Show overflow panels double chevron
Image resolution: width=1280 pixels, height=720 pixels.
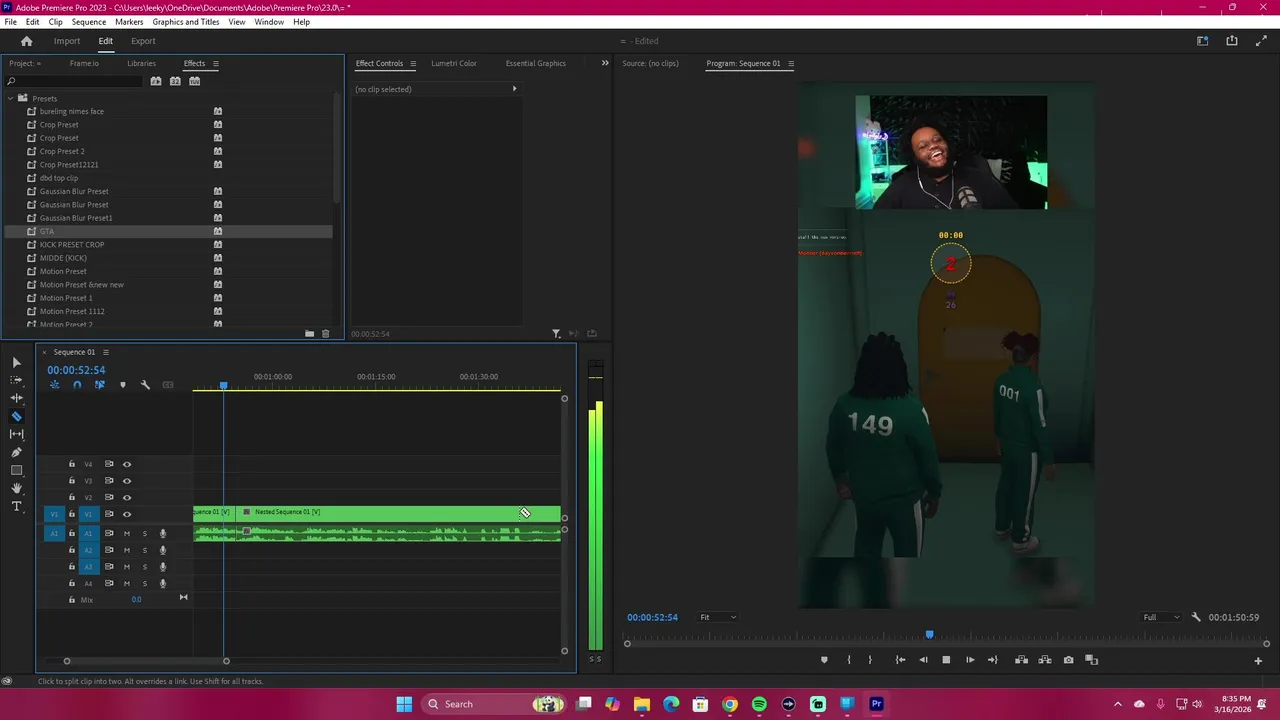pos(604,63)
